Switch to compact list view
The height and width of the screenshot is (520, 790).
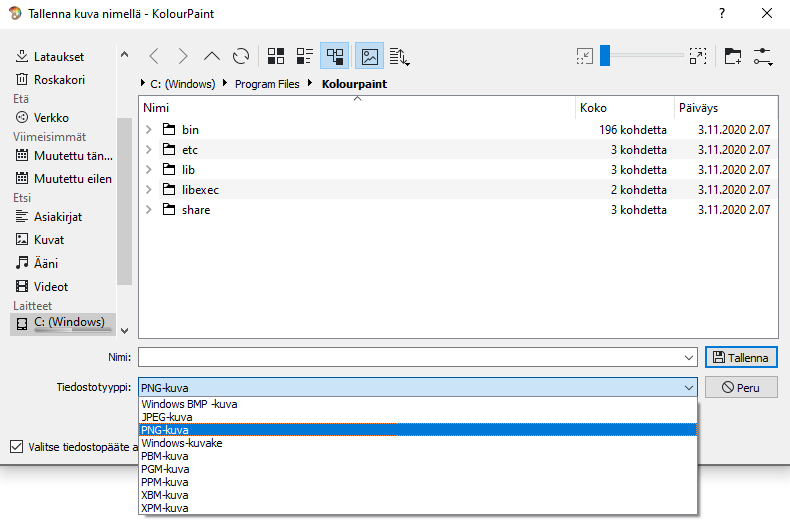305,57
